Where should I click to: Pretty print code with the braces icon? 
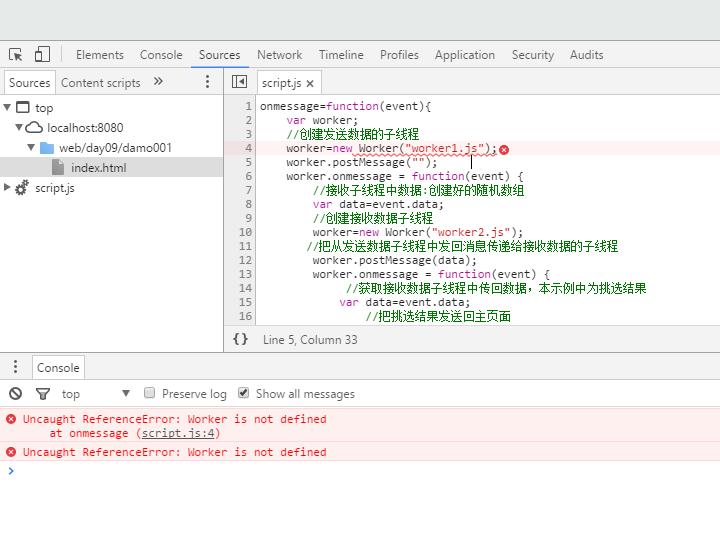pyautogui.click(x=240, y=339)
